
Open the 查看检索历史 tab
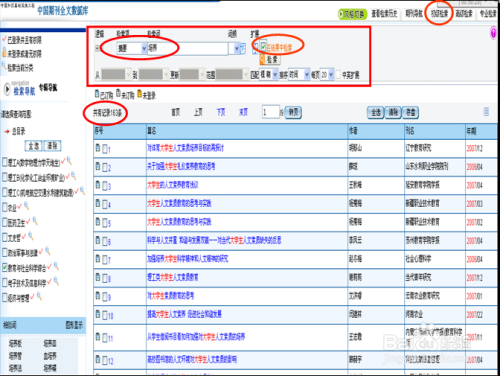coord(384,13)
